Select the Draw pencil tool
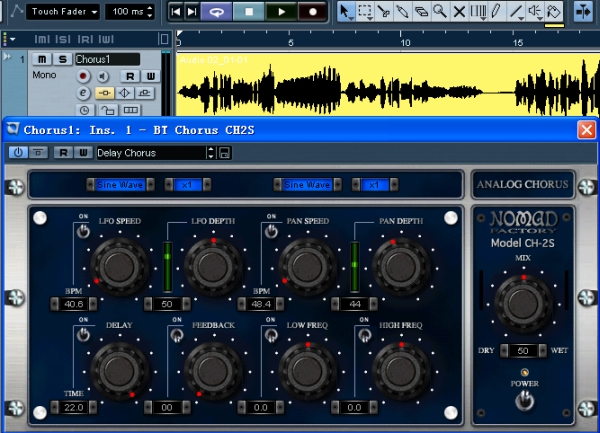 (496, 11)
